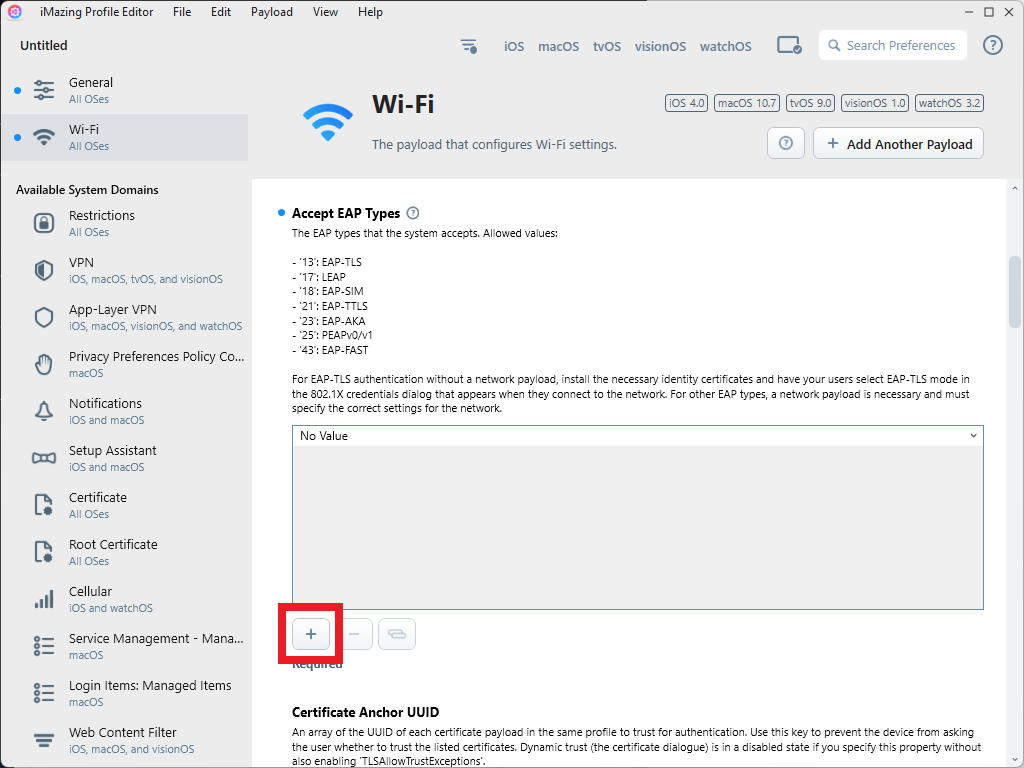Image resolution: width=1024 pixels, height=768 pixels.
Task: Expand the No Value dropdown chevron
Action: point(973,436)
